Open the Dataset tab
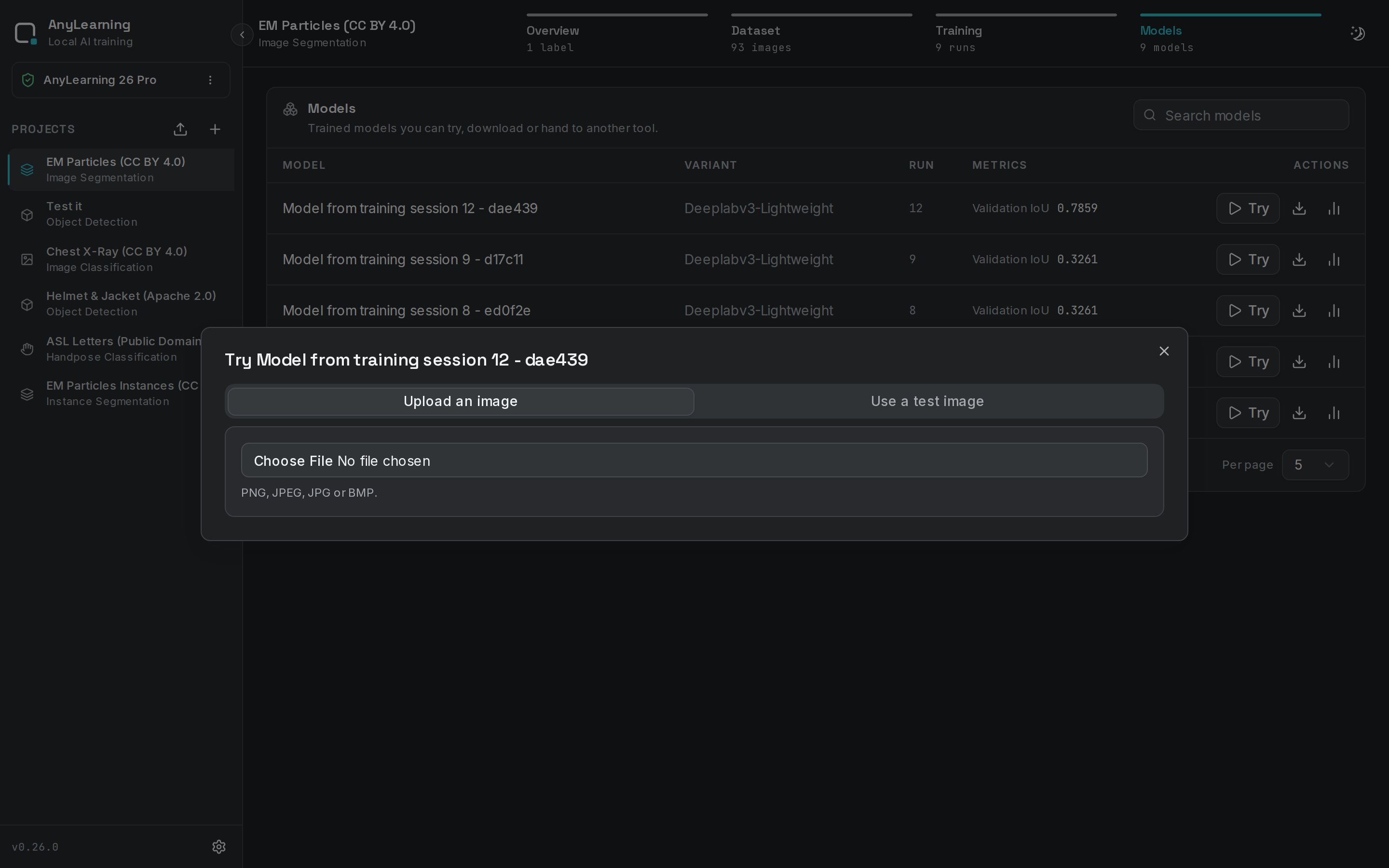The width and height of the screenshot is (1389, 868). [821, 34]
